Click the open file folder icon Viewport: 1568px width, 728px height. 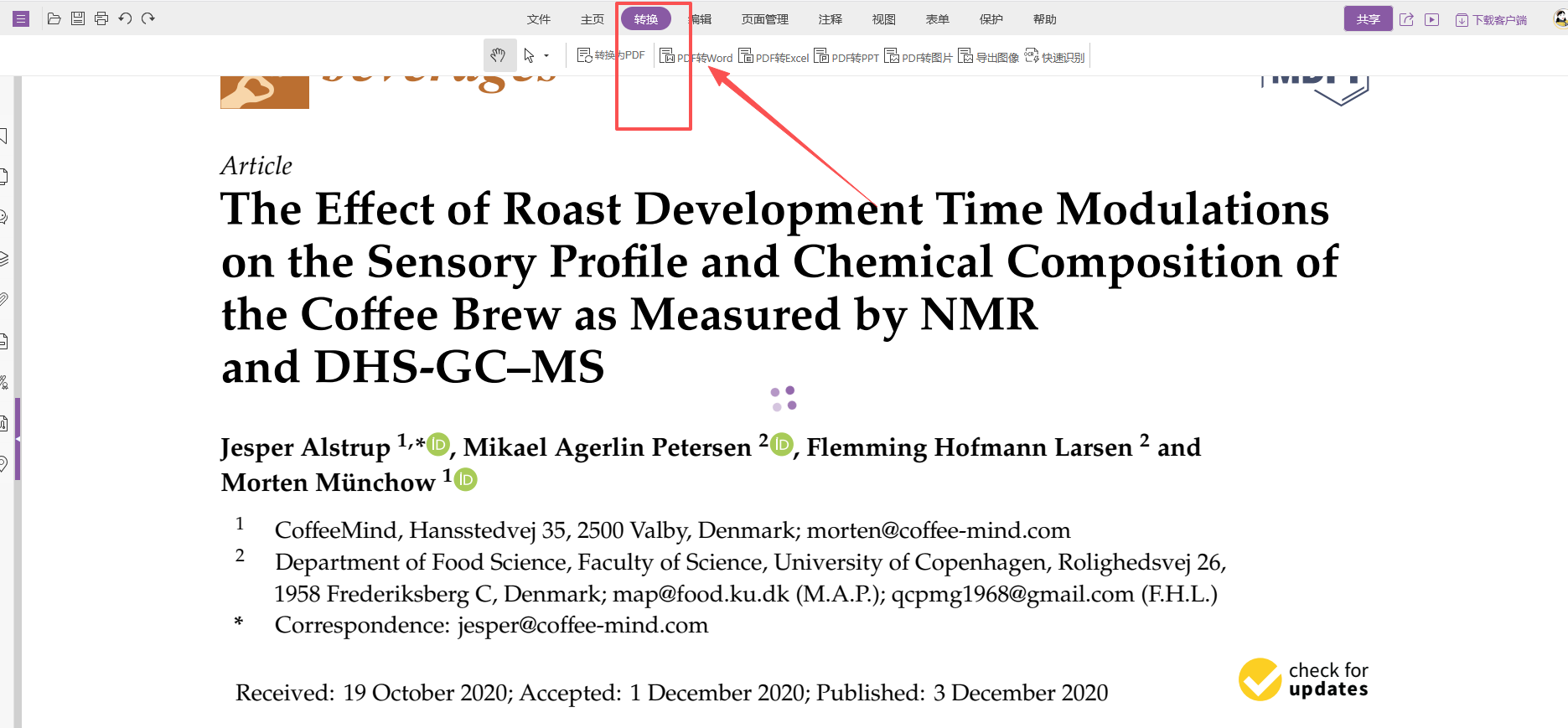pyautogui.click(x=54, y=18)
